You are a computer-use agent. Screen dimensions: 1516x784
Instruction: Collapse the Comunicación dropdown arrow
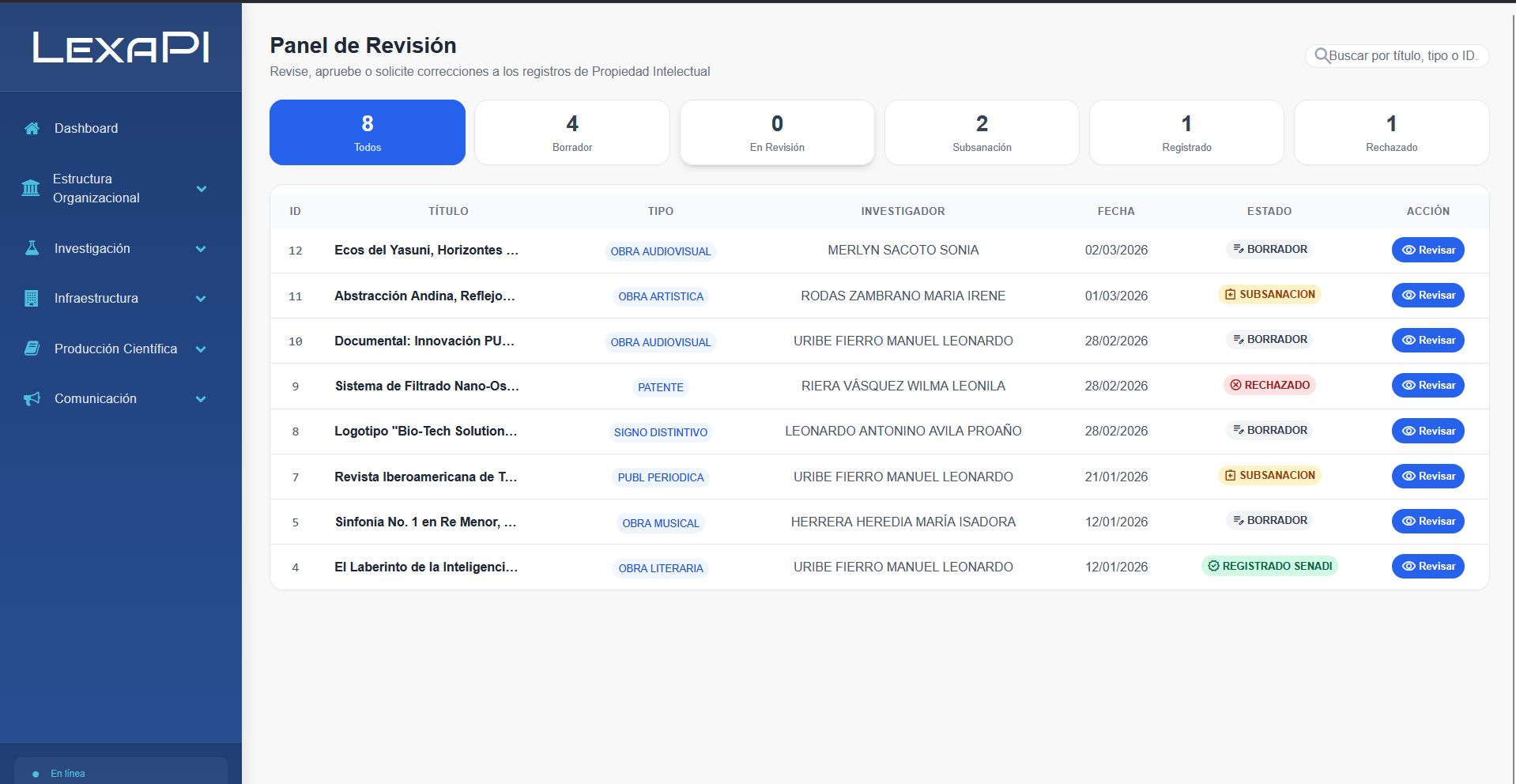click(202, 398)
